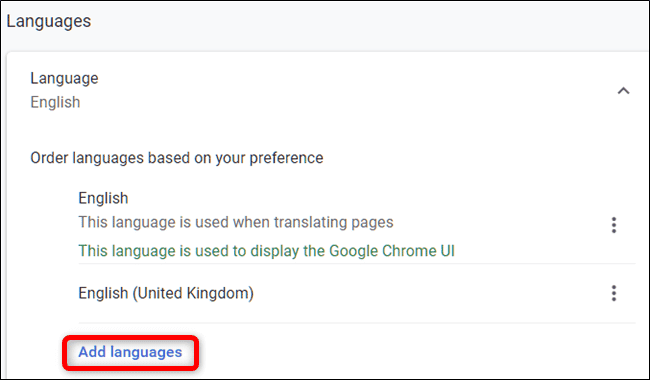Click empty card space right of Add languages
Image resolution: width=650 pixels, height=380 pixels.
[x=415, y=352]
